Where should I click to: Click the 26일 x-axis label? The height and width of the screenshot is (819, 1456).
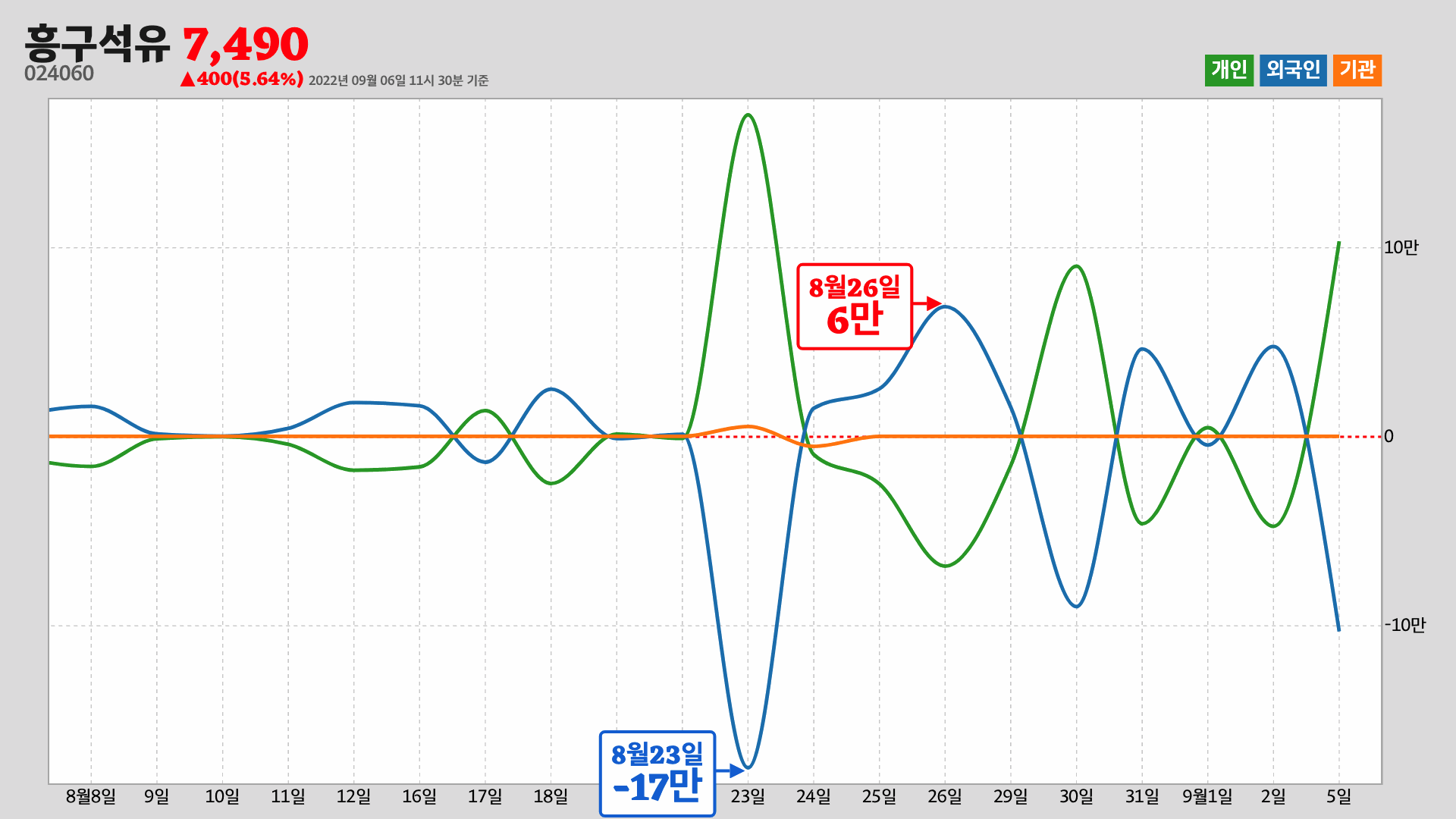tap(945, 796)
